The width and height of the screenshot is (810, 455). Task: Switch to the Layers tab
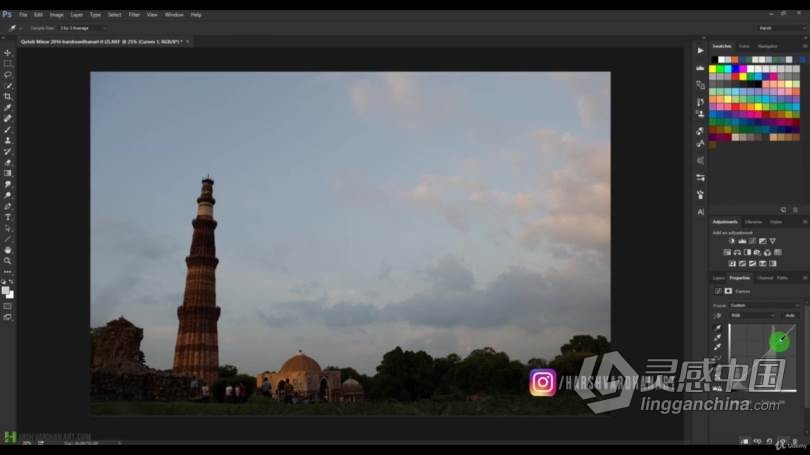point(719,278)
